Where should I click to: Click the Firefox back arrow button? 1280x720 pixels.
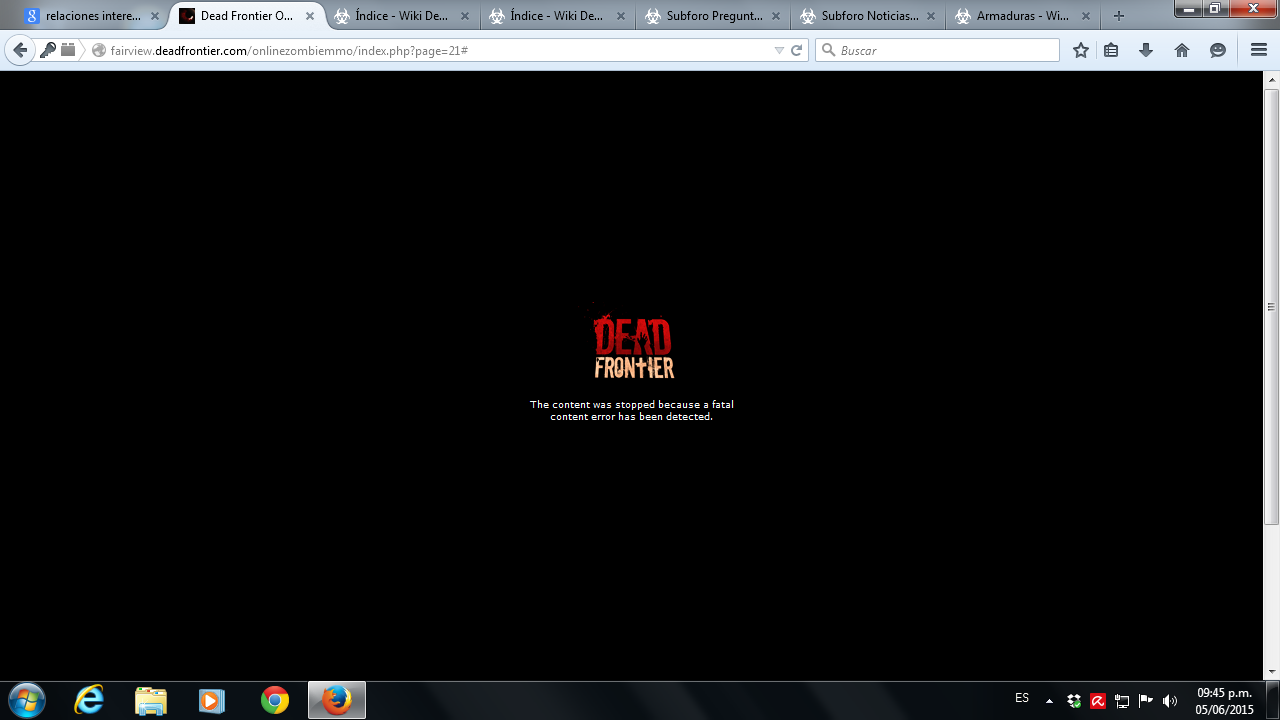pyautogui.click(x=20, y=50)
